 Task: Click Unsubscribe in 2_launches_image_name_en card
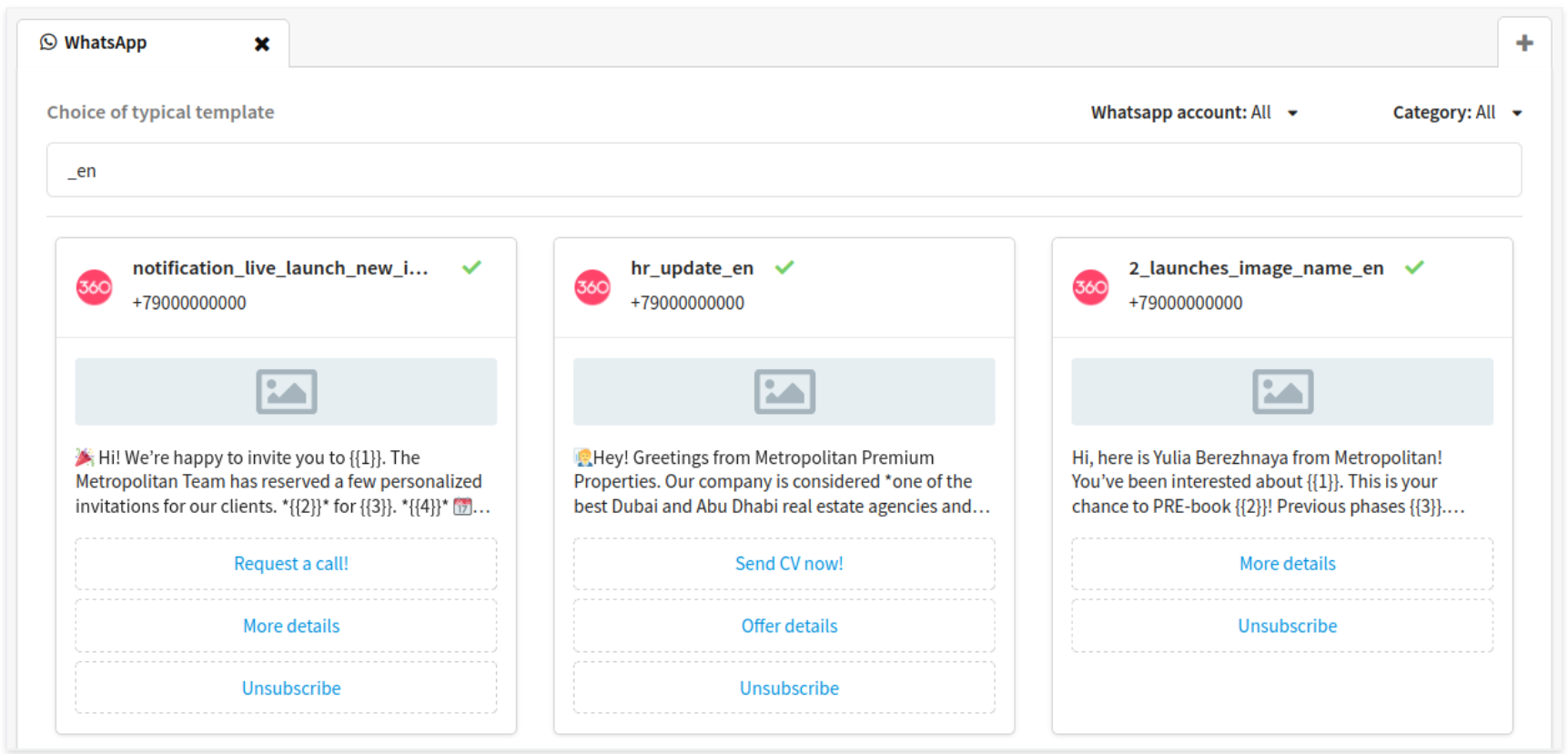click(1282, 626)
